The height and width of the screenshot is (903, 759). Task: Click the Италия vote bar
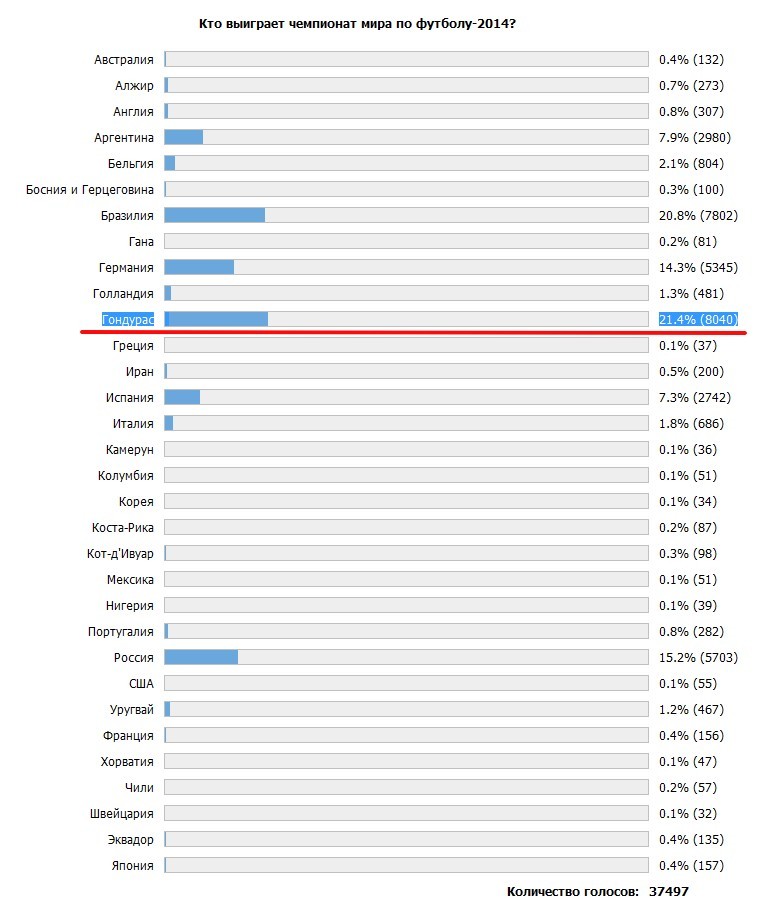pos(406,423)
